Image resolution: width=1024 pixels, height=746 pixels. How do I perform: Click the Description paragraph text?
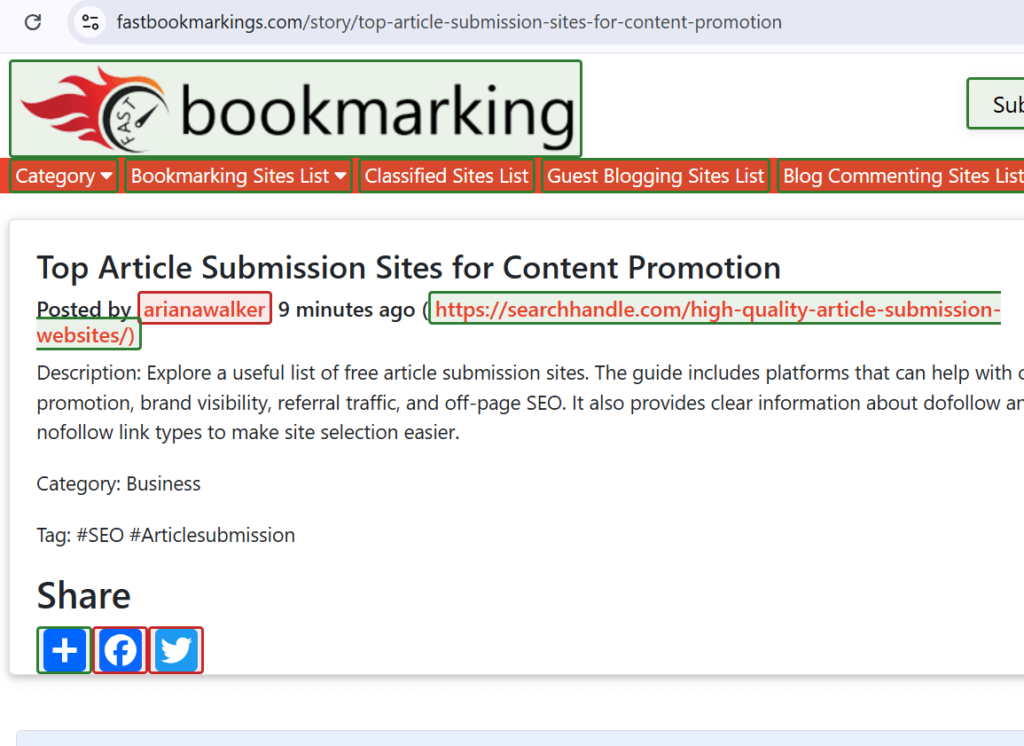(530, 402)
